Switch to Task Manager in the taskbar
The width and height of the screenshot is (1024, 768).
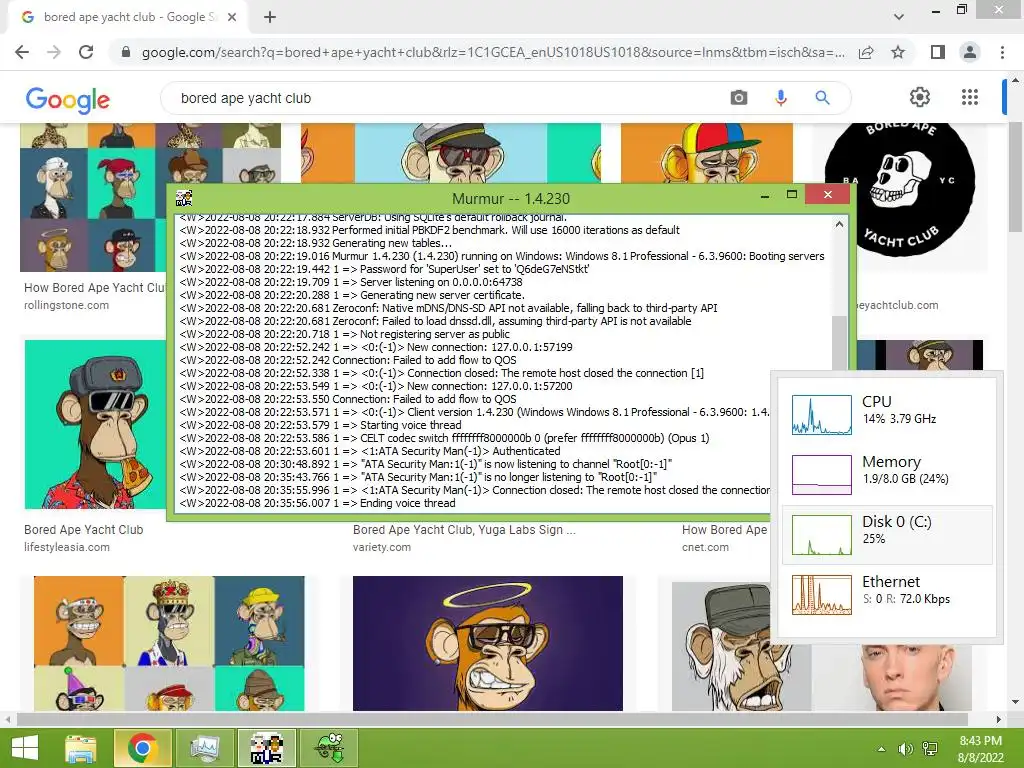(204, 748)
